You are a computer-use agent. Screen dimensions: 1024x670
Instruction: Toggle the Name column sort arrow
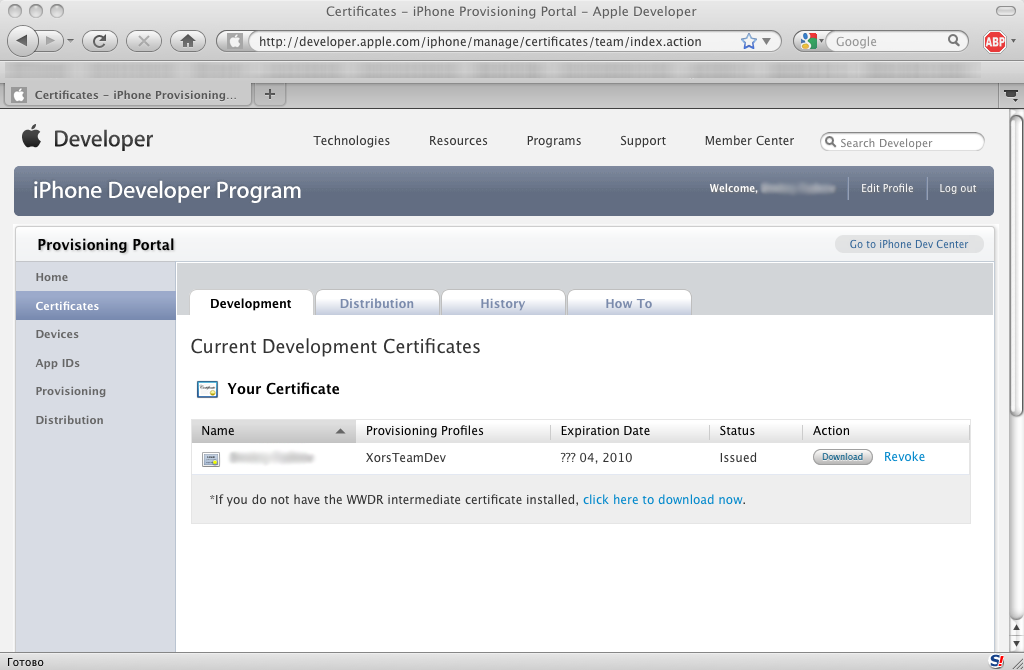point(340,431)
